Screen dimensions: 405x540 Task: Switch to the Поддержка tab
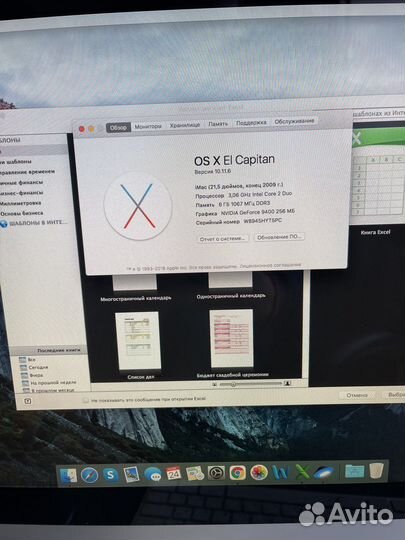pos(251,122)
